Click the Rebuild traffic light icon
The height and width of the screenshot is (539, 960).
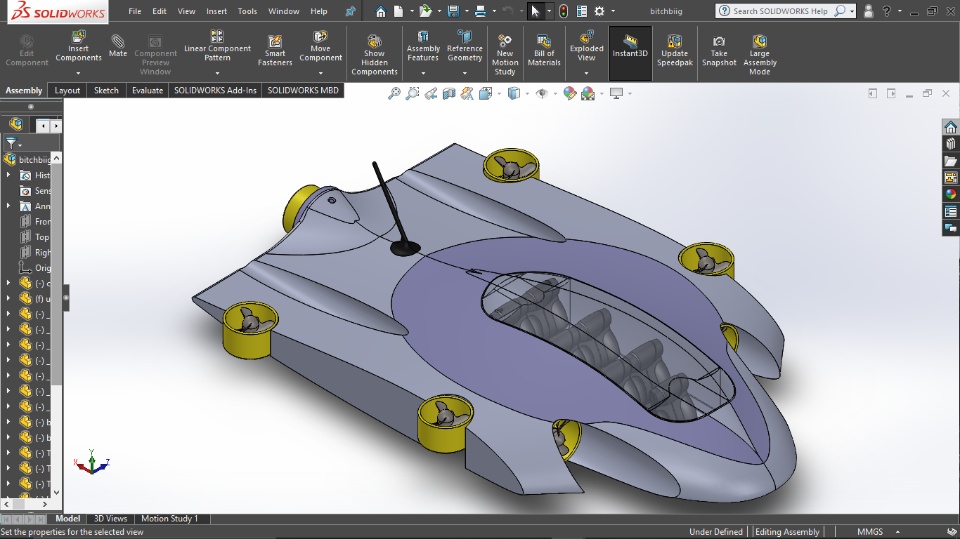click(x=563, y=11)
